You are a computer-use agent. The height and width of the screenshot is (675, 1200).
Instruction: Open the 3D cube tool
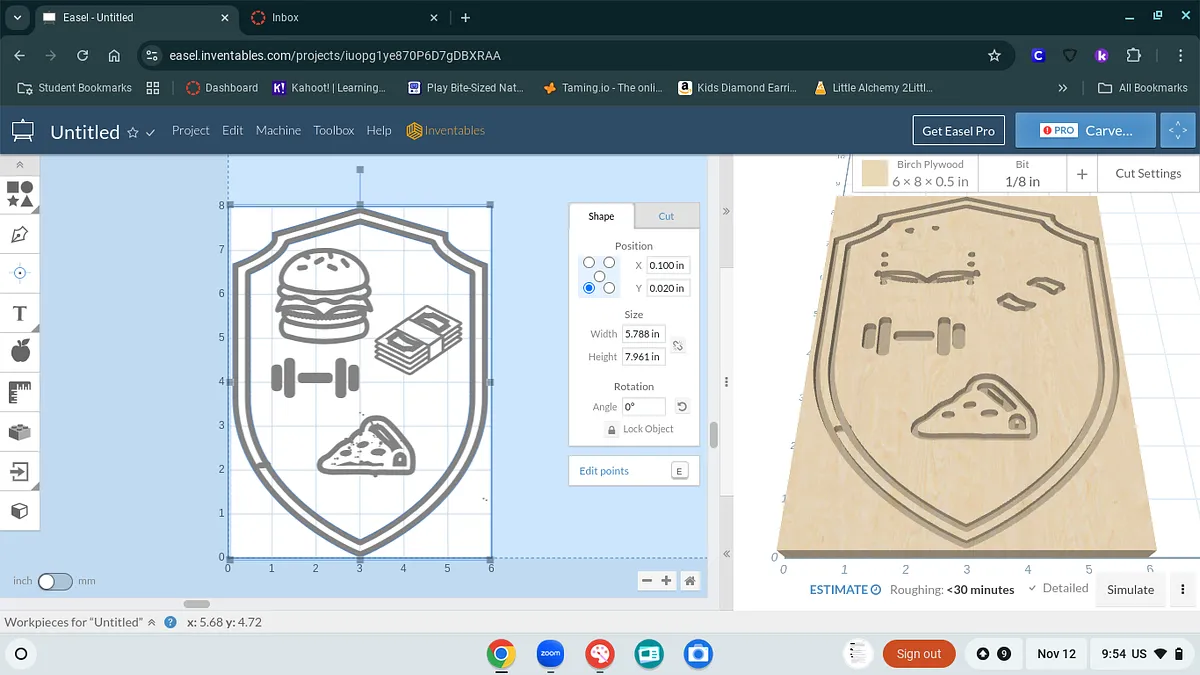click(19, 511)
